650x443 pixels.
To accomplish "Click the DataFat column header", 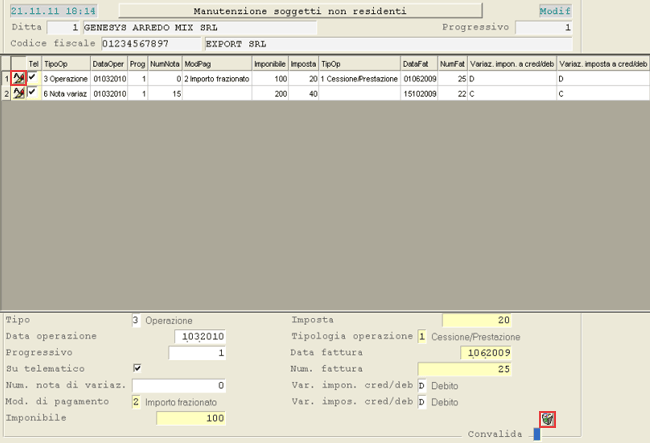I will (x=418, y=63).
